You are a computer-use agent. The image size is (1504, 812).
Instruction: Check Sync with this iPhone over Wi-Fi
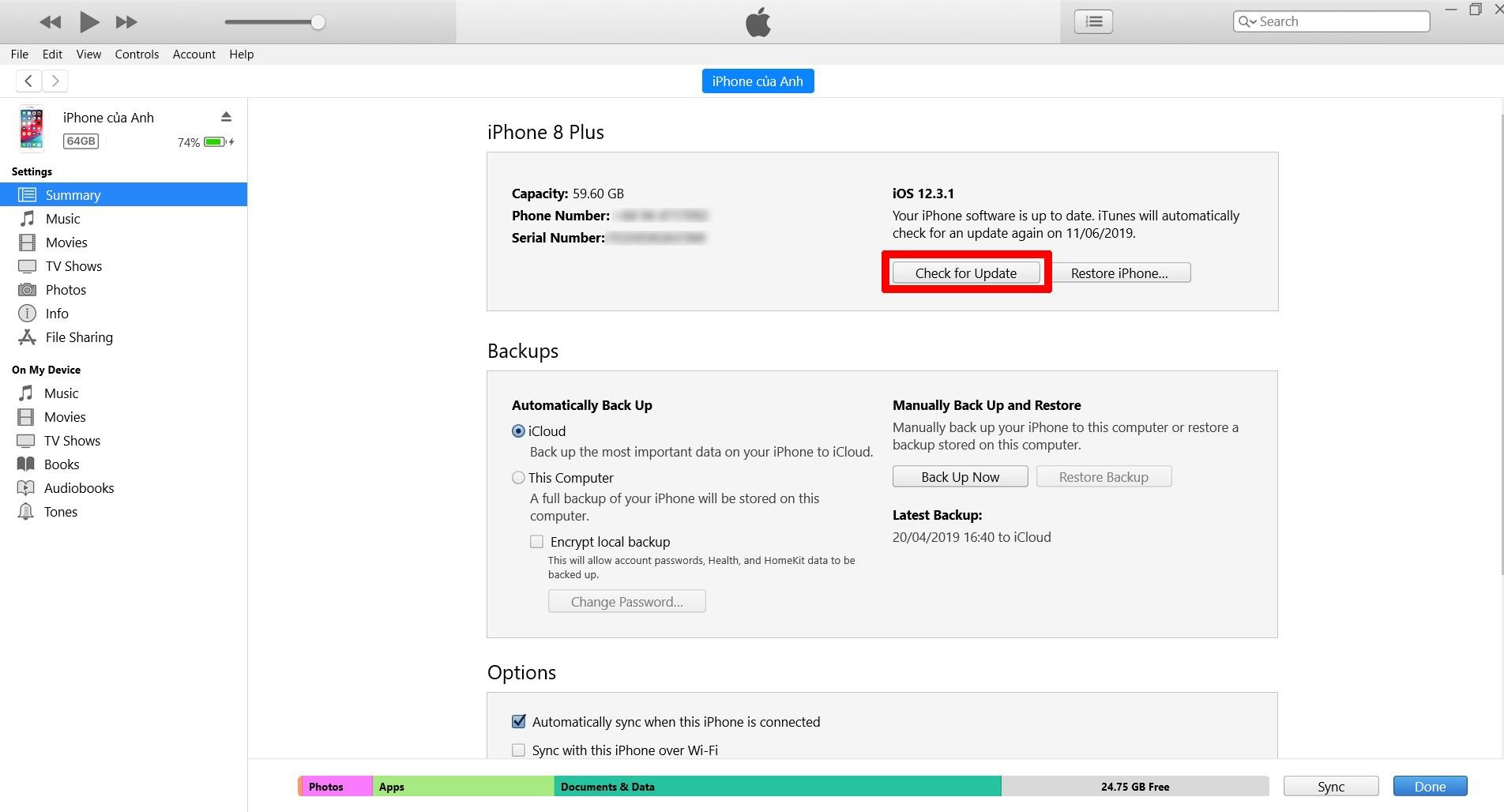(x=518, y=750)
